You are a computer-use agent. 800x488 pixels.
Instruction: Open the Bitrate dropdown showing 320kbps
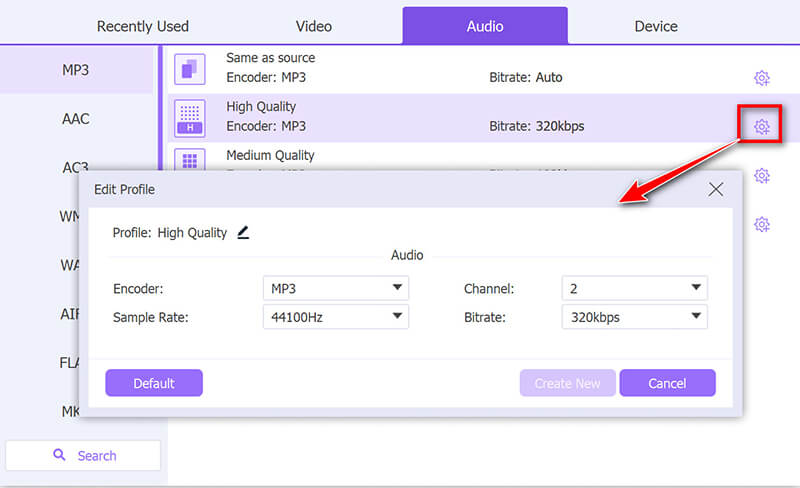point(635,317)
